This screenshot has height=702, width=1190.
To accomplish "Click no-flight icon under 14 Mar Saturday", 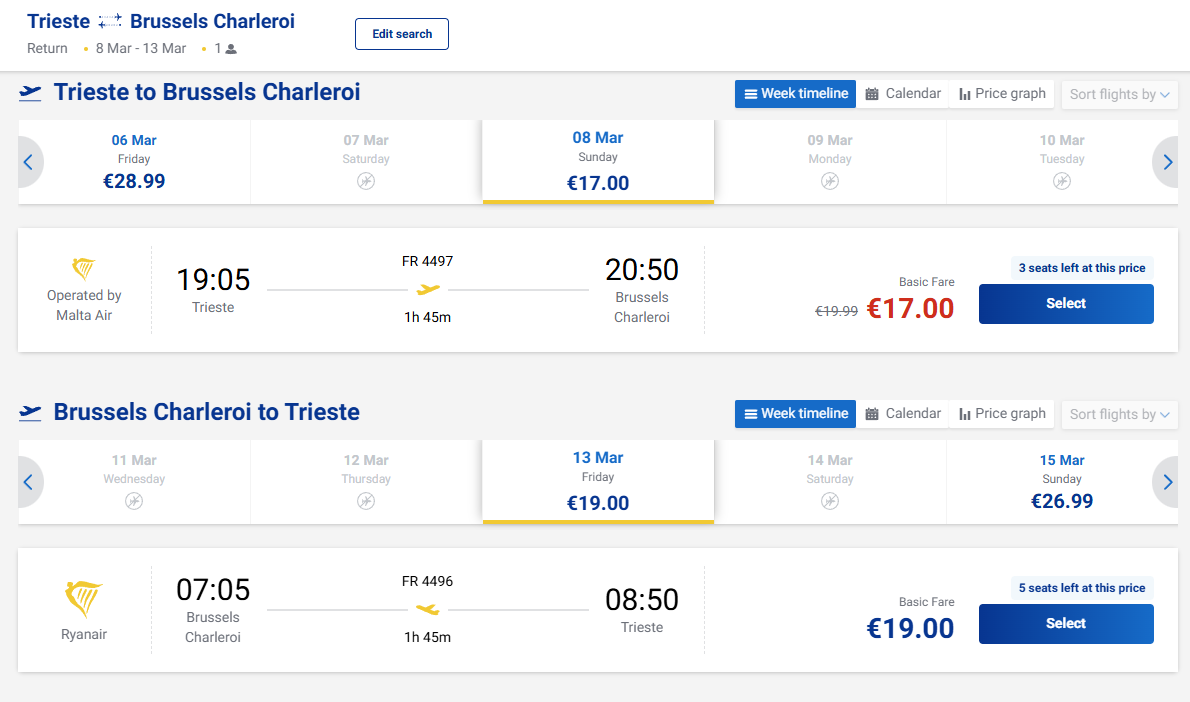I will point(830,501).
